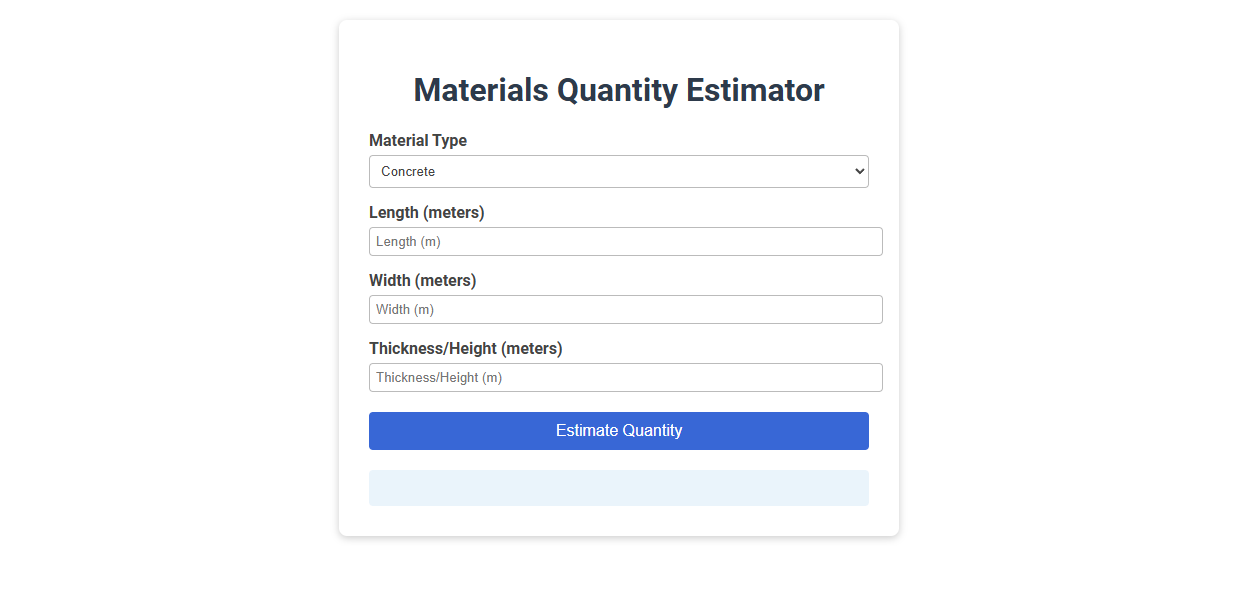Click the dropdown arrow beside Concrete
This screenshot has width=1238, height=596.
(x=858, y=171)
